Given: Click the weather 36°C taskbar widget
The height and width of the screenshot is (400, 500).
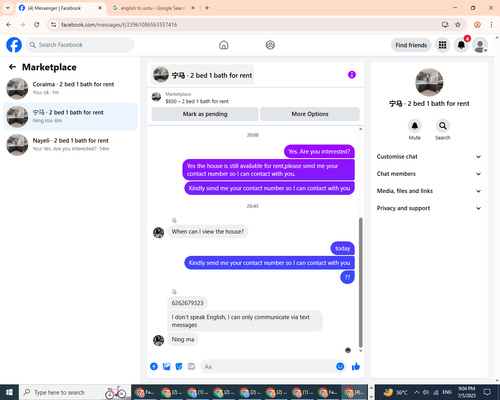Looking at the screenshot, I should 395,392.
